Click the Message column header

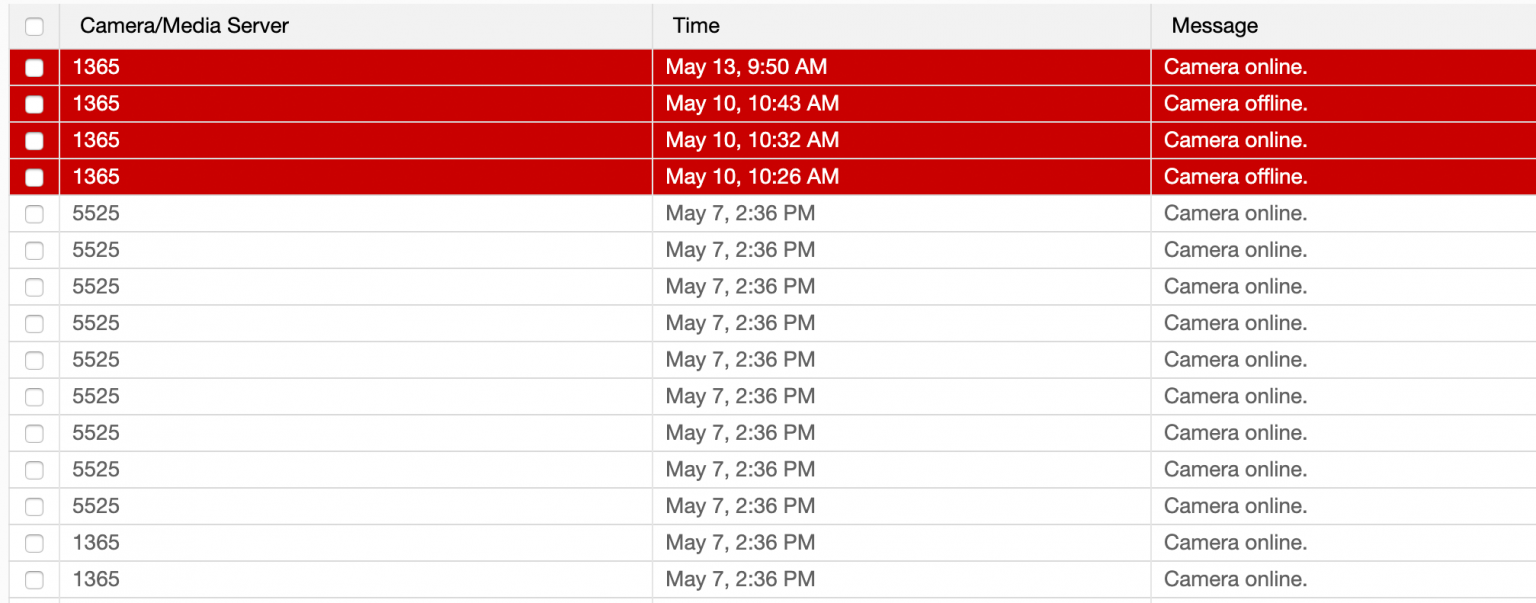click(1214, 26)
